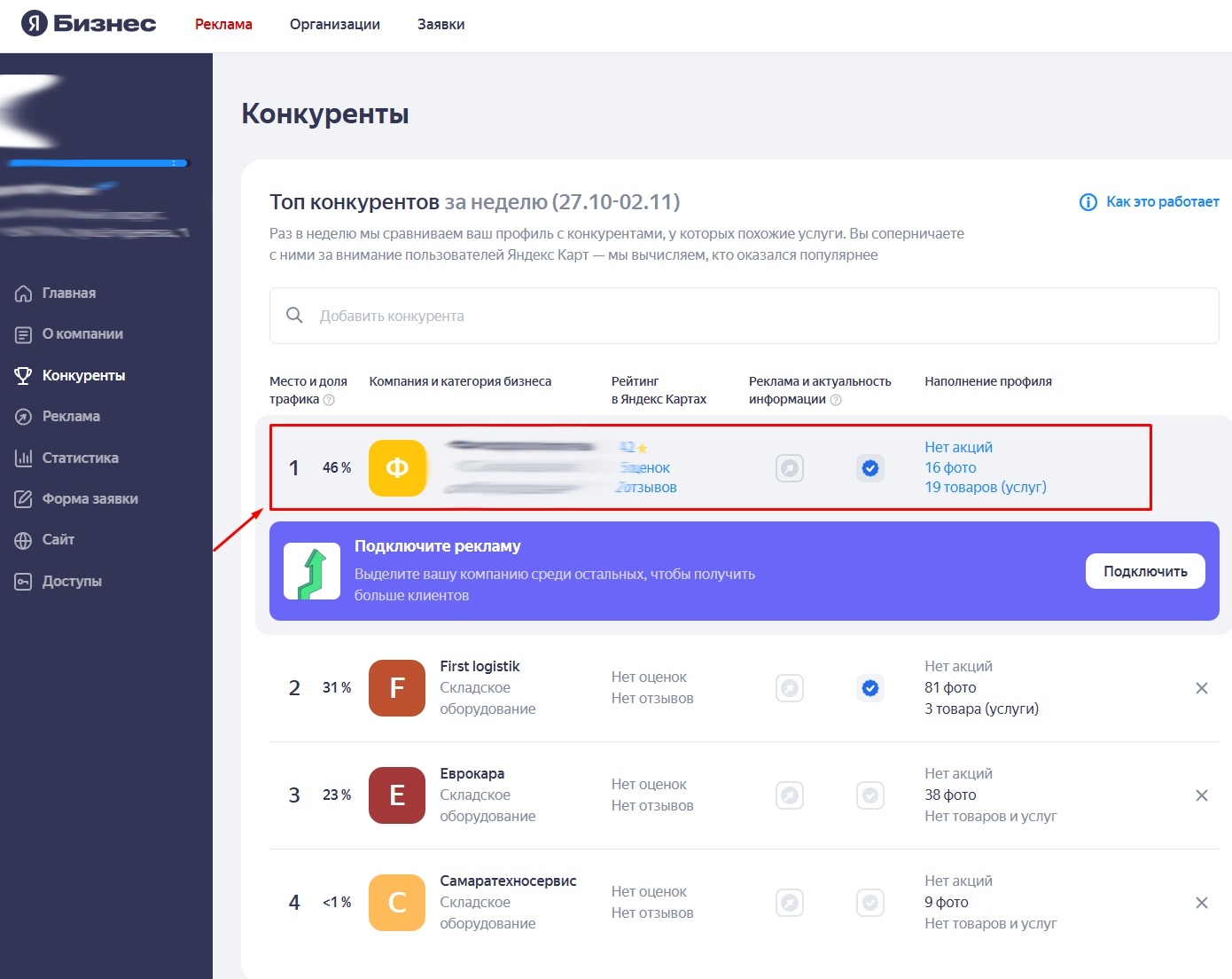Click the help icon next to трафика
1232x979 pixels.
click(x=329, y=400)
